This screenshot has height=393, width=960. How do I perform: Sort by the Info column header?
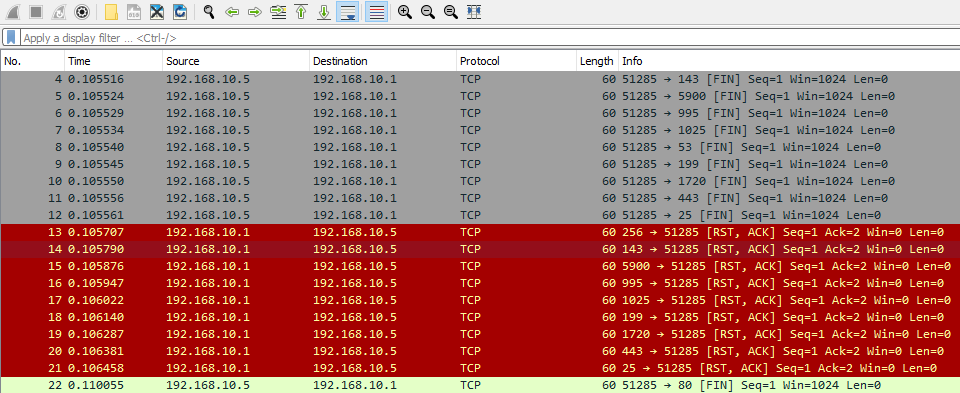(789, 61)
